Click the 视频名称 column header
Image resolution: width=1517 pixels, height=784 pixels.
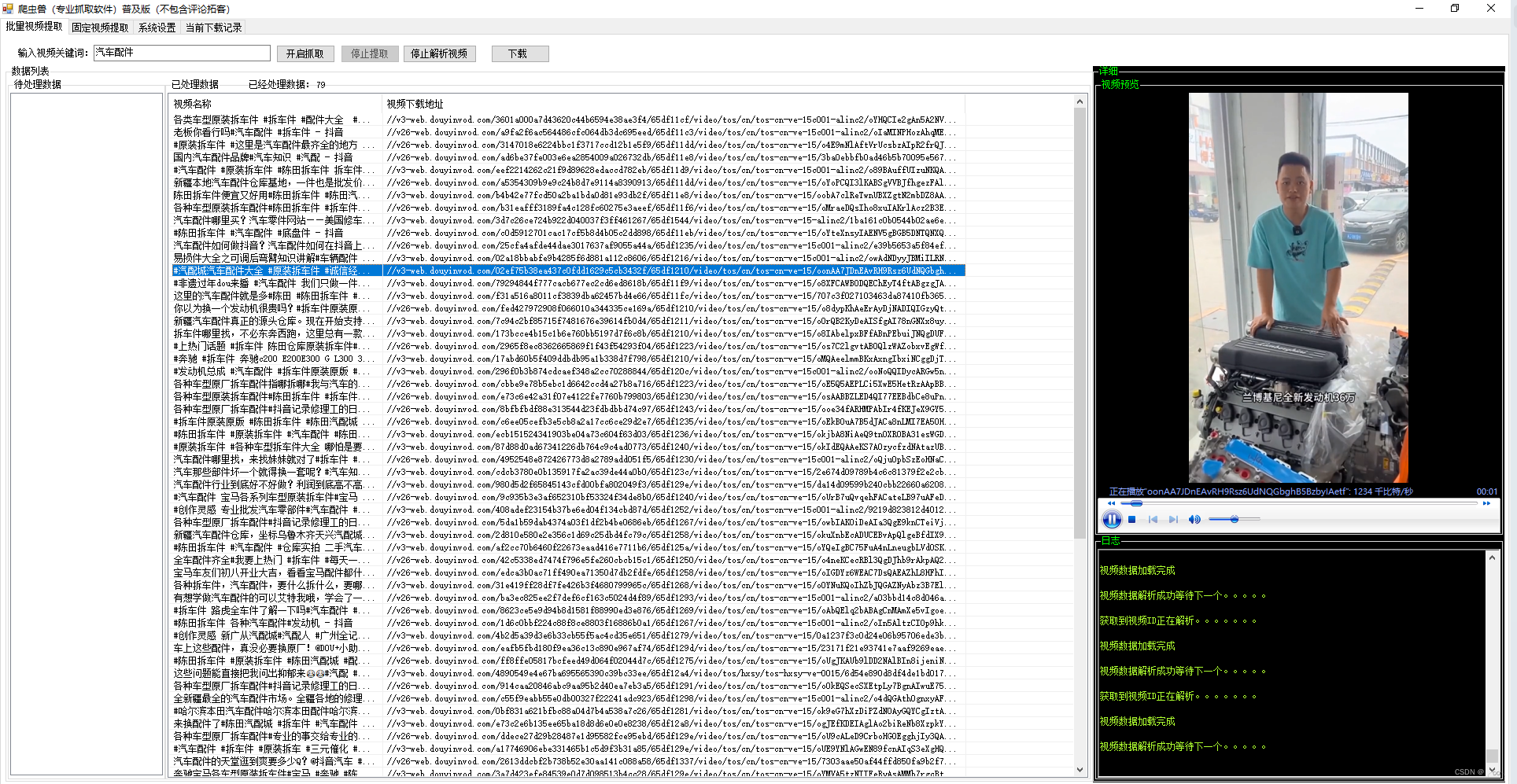click(x=275, y=104)
